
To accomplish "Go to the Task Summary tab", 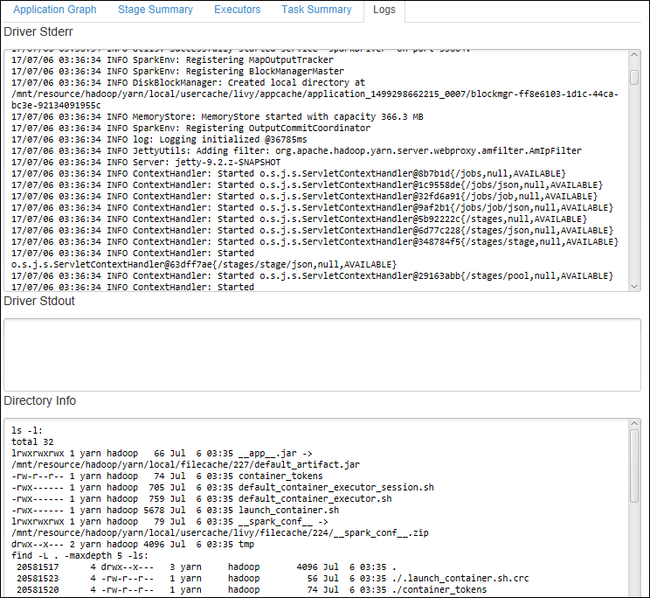I will pos(317,10).
